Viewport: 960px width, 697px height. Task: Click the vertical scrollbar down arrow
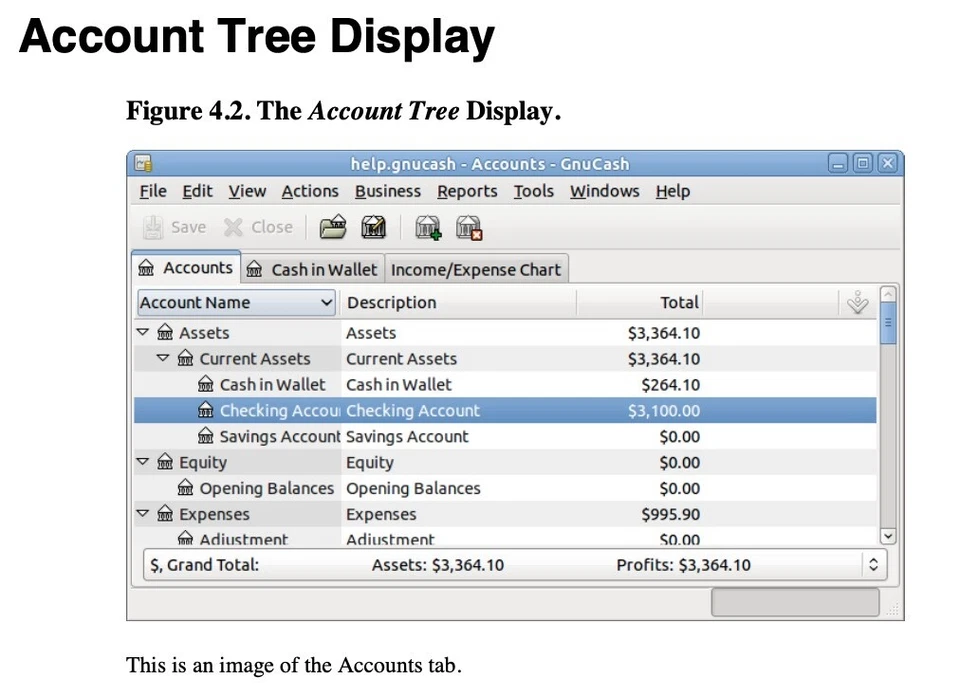[887, 536]
